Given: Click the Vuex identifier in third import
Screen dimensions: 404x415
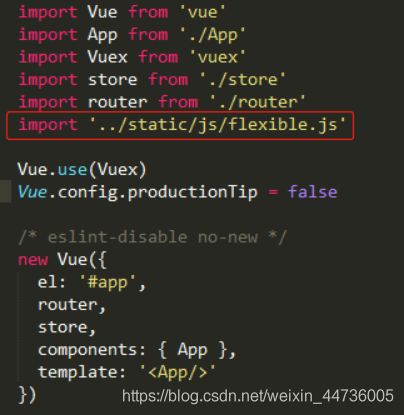Looking at the screenshot, I should (107, 57).
